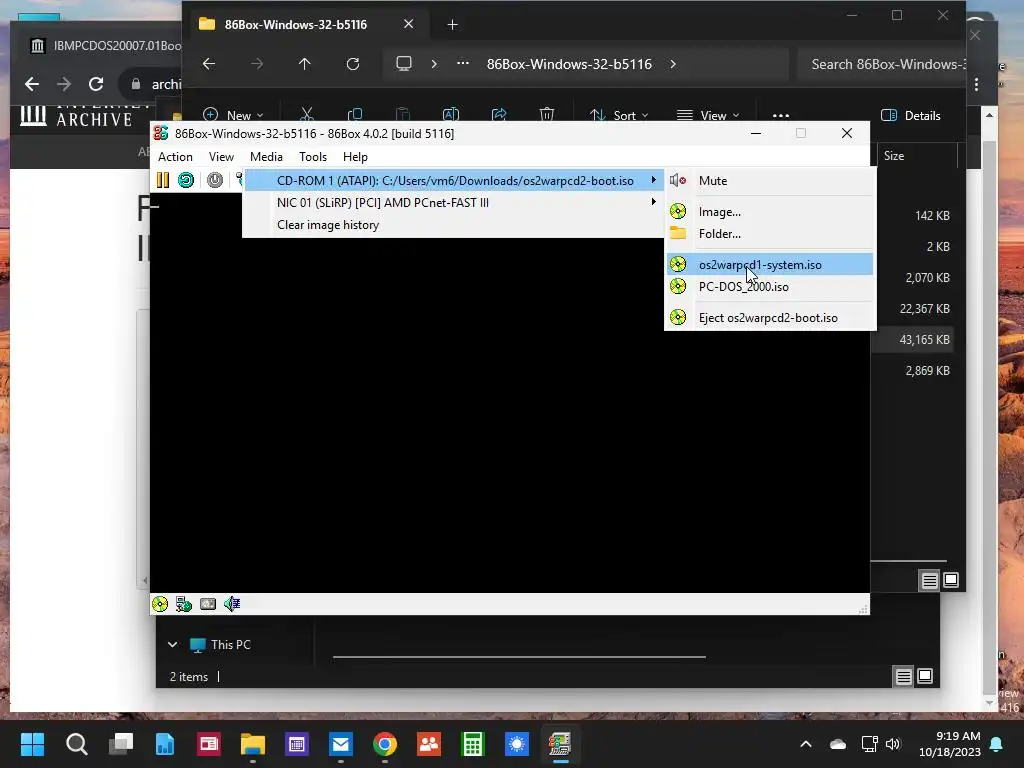This screenshot has width=1024, height=768.
Task: Click the network status bar icon
Action: pos(184,604)
